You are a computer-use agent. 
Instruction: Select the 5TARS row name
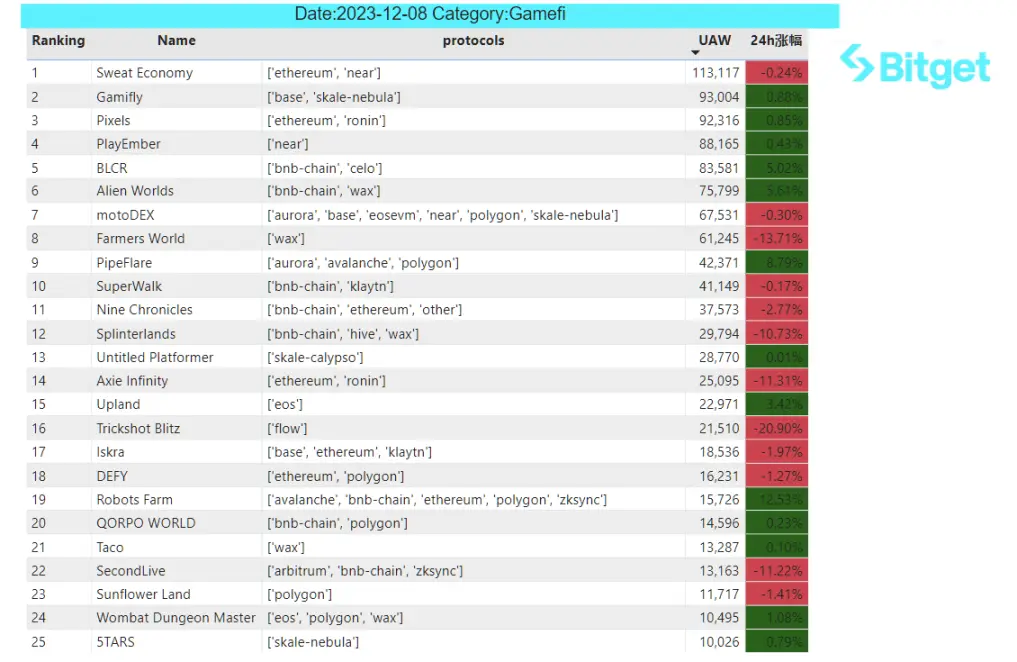pyautogui.click(x=115, y=642)
